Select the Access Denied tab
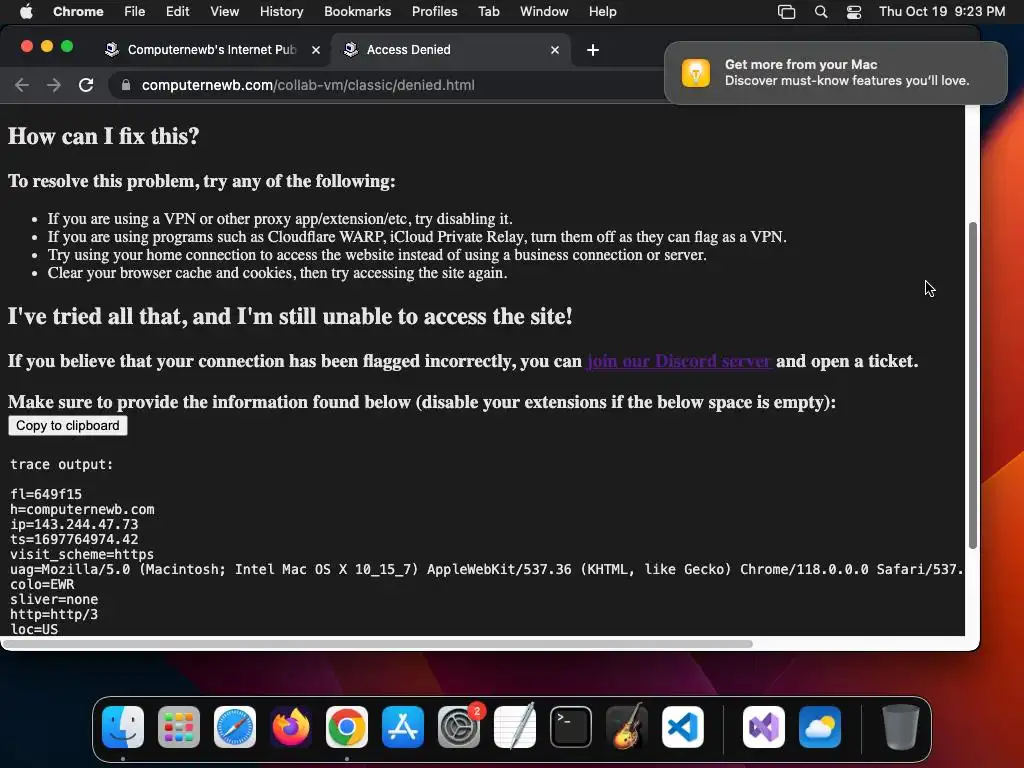The height and width of the screenshot is (768, 1024). pyautogui.click(x=451, y=50)
